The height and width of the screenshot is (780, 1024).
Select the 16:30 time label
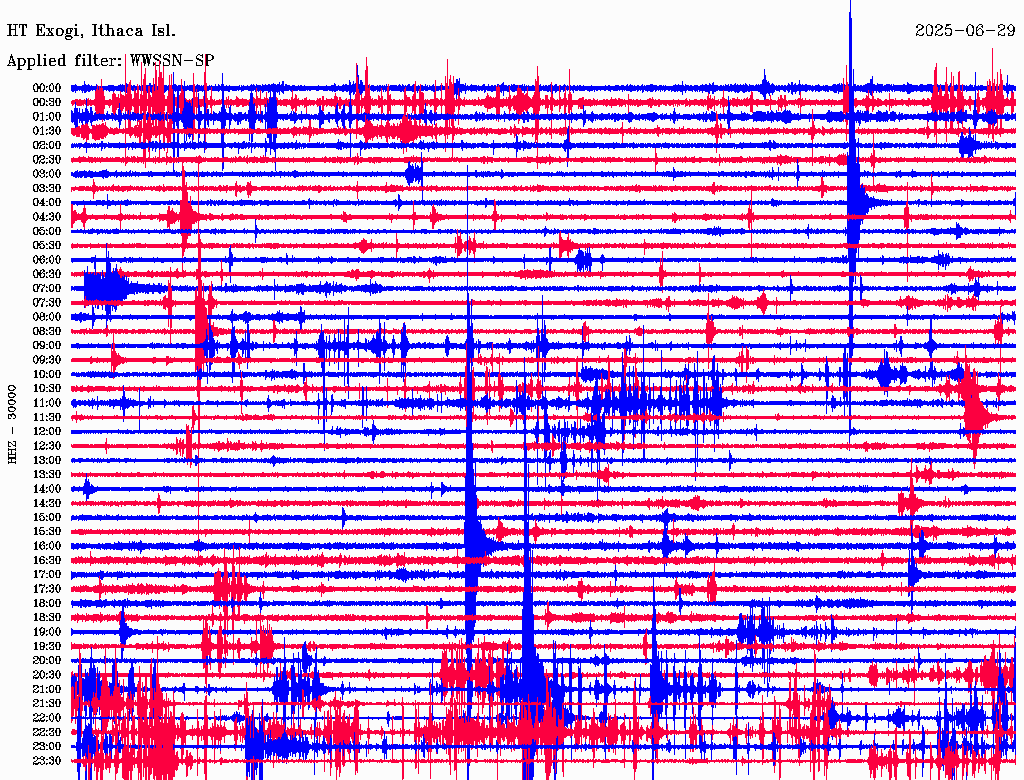tap(47, 561)
